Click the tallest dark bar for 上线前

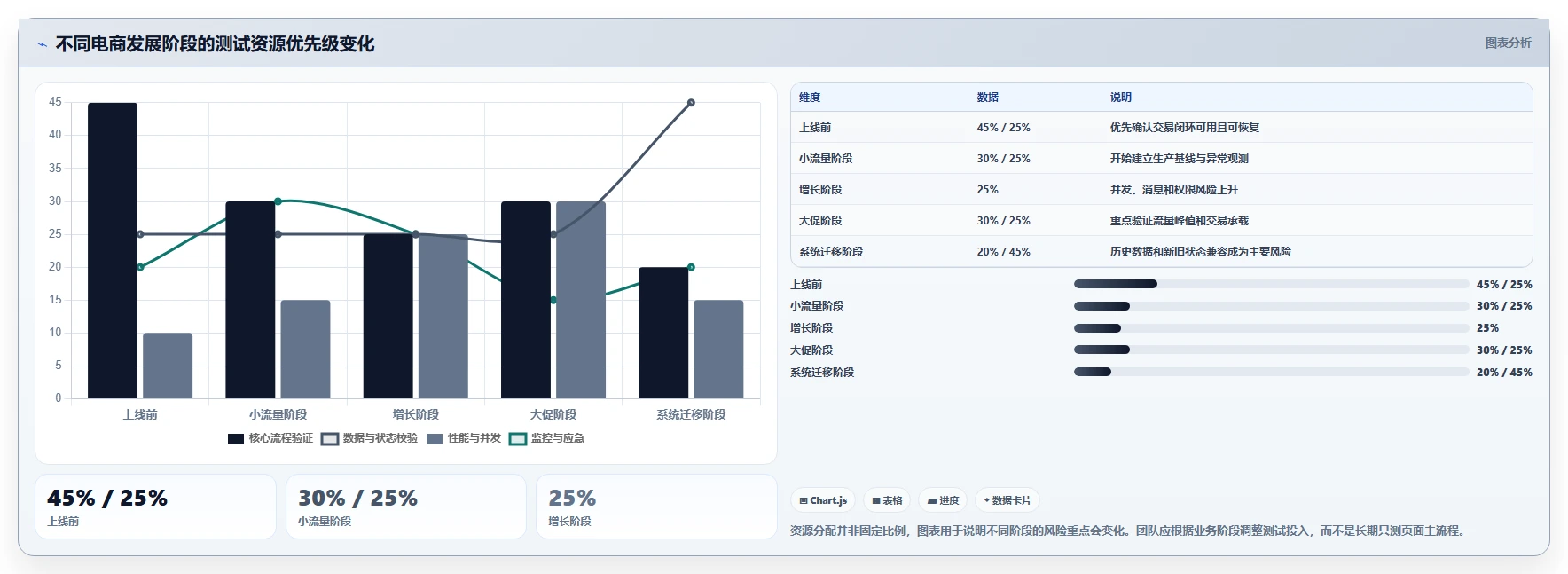click(x=113, y=250)
